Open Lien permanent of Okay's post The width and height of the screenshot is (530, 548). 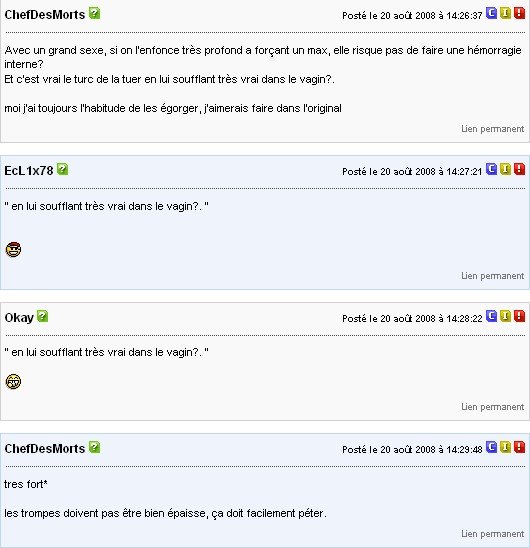(x=492, y=407)
